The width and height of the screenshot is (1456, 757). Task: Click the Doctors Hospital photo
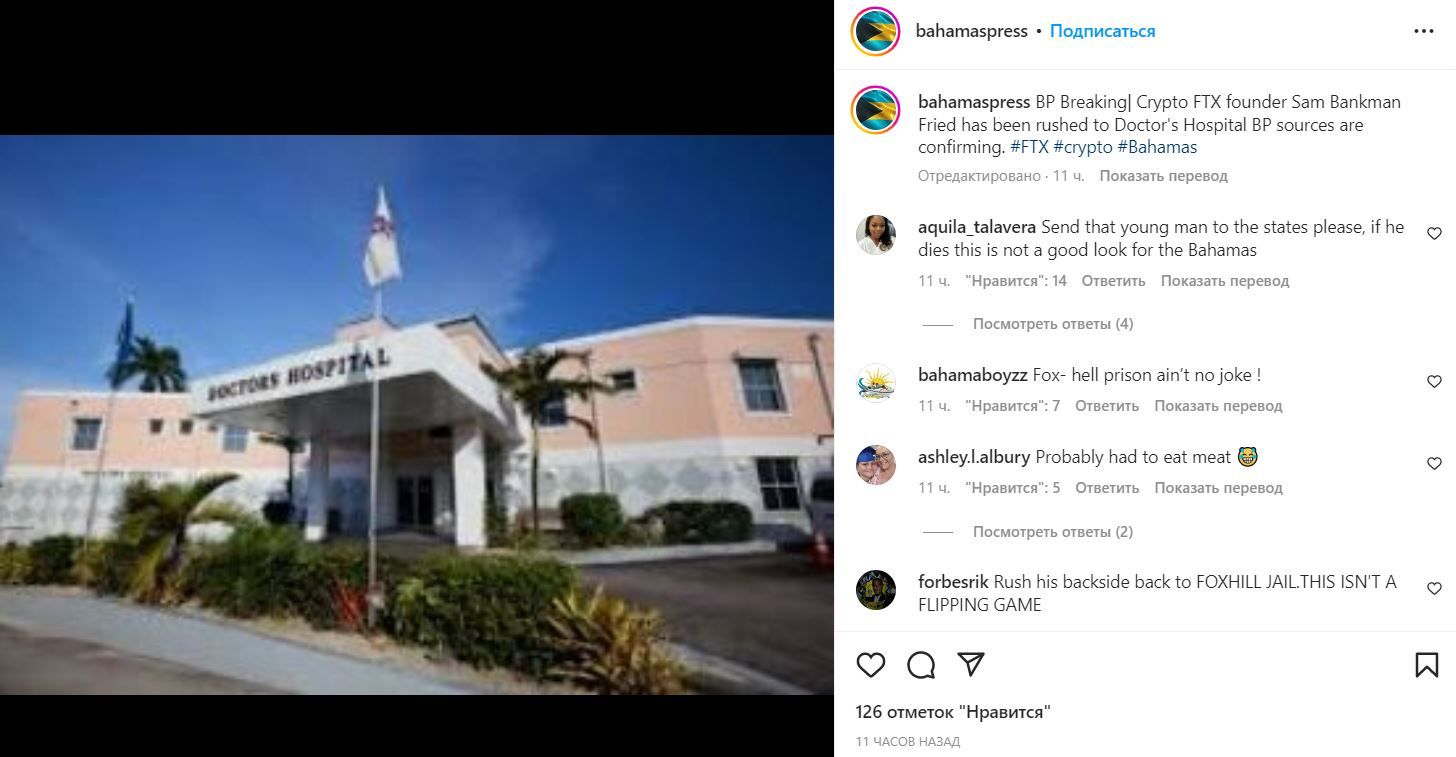click(417, 414)
